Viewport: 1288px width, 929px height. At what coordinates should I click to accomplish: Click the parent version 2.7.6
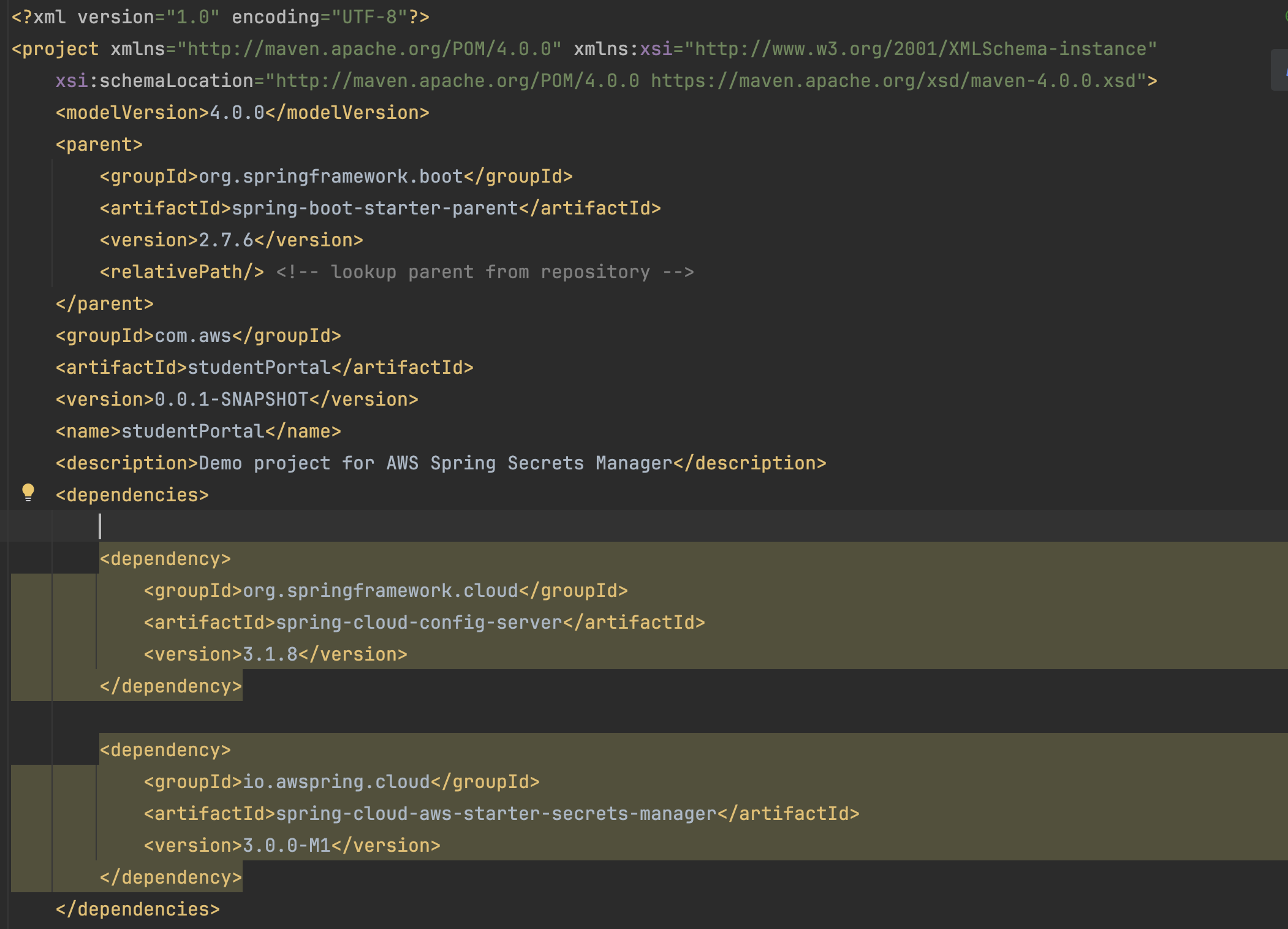pos(226,240)
